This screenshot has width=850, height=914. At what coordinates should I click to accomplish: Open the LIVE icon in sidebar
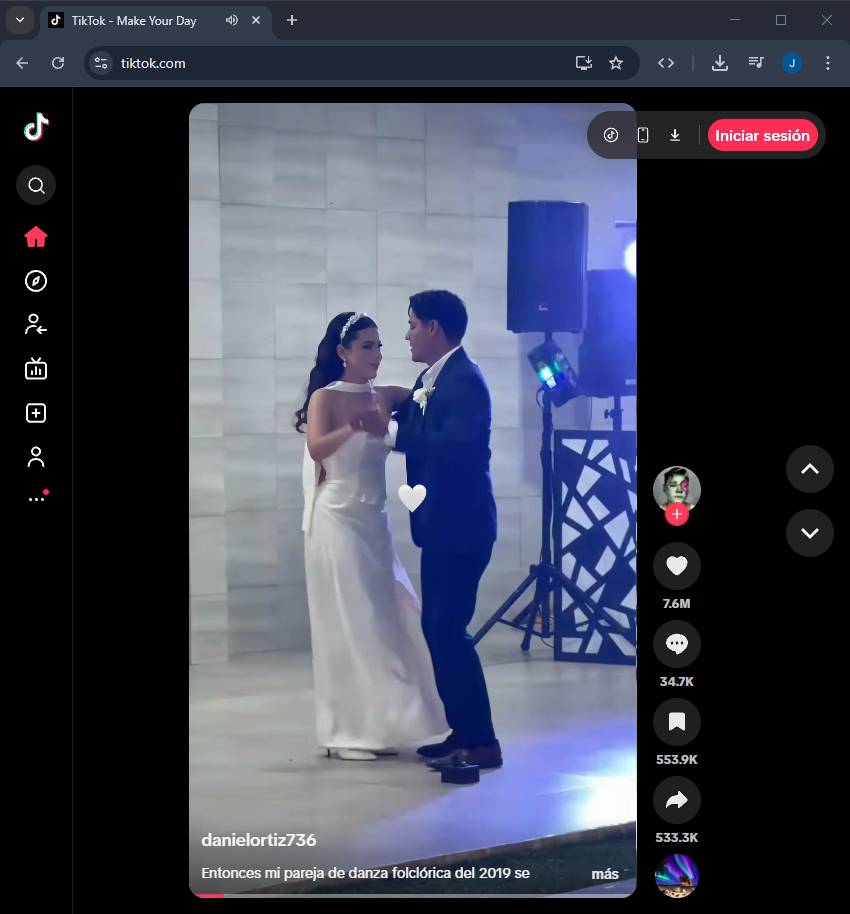click(x=36, y=369)
